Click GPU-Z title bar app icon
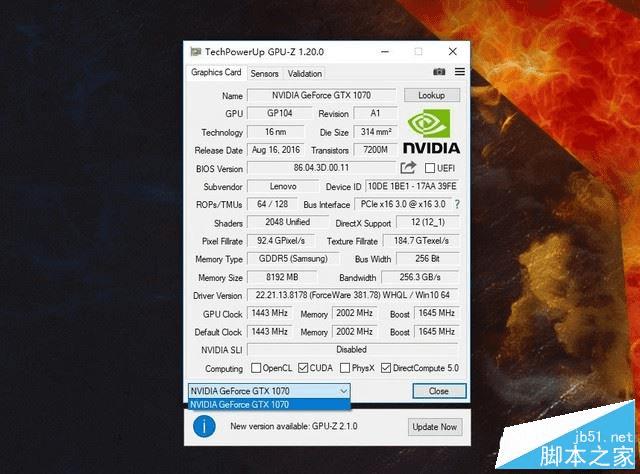The image size is (640, 474). click(196, 51)
